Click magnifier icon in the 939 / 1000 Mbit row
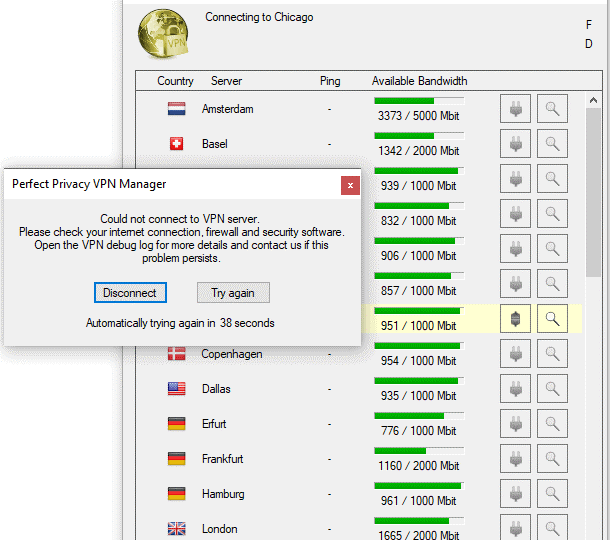The height and width of the screenshot is (540, 610). coord(552,179)
